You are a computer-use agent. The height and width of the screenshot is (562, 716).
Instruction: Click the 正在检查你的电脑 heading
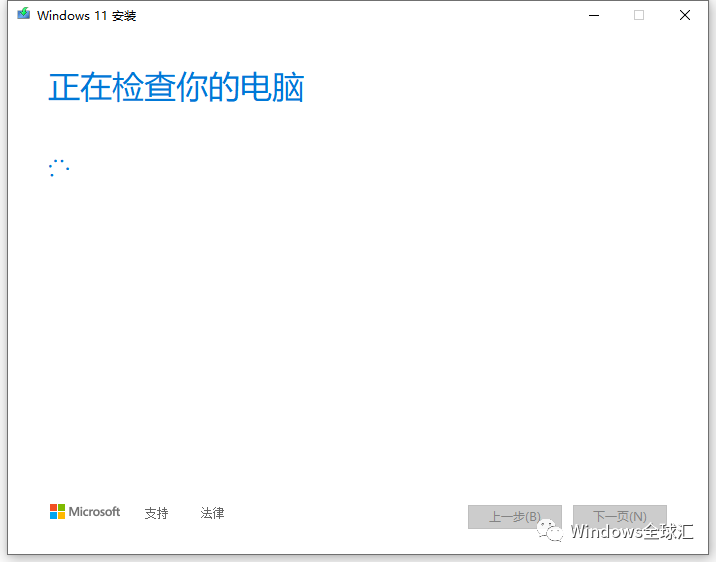coord(176,87)
